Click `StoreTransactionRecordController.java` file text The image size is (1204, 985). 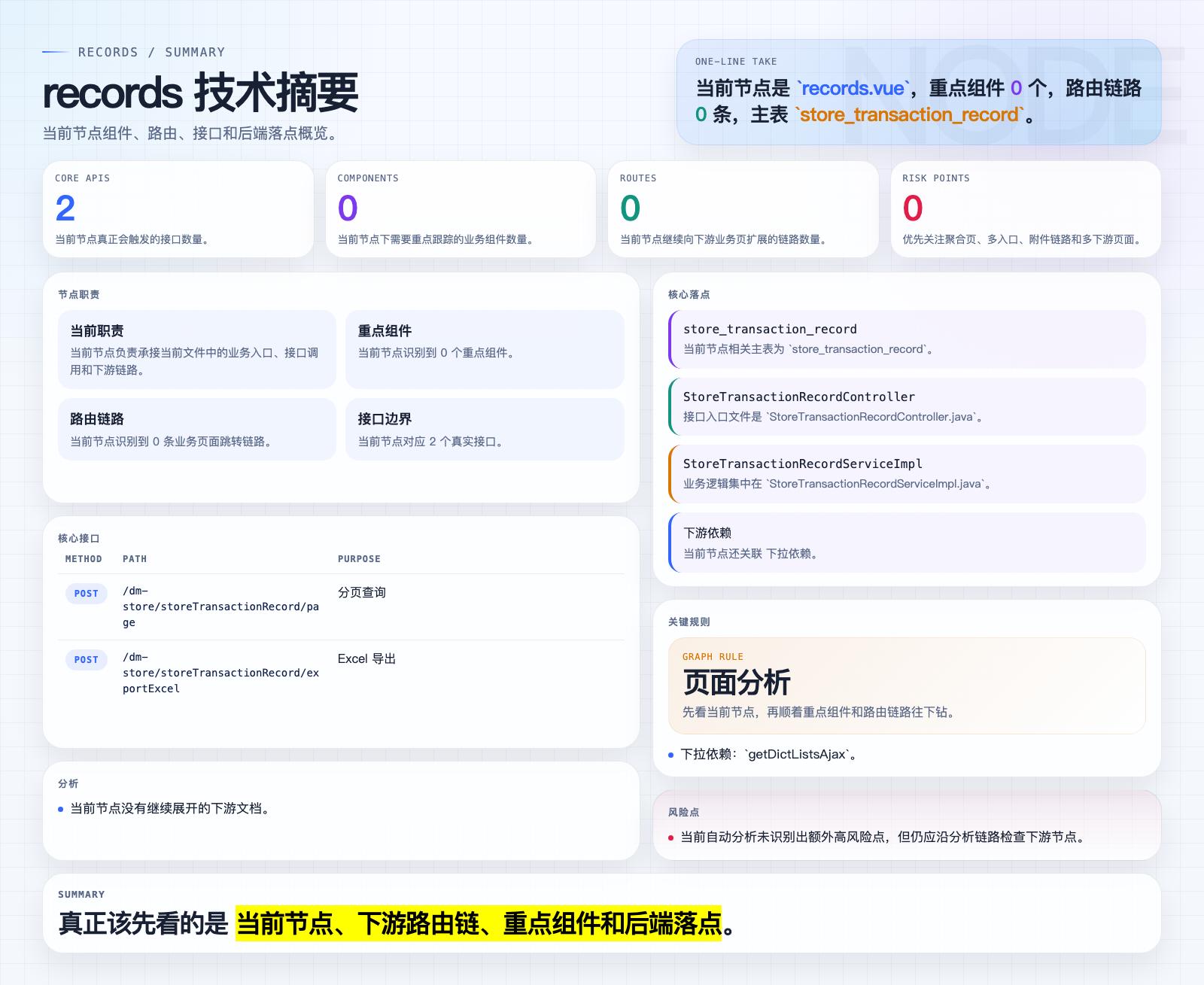[x=871, y=417]
